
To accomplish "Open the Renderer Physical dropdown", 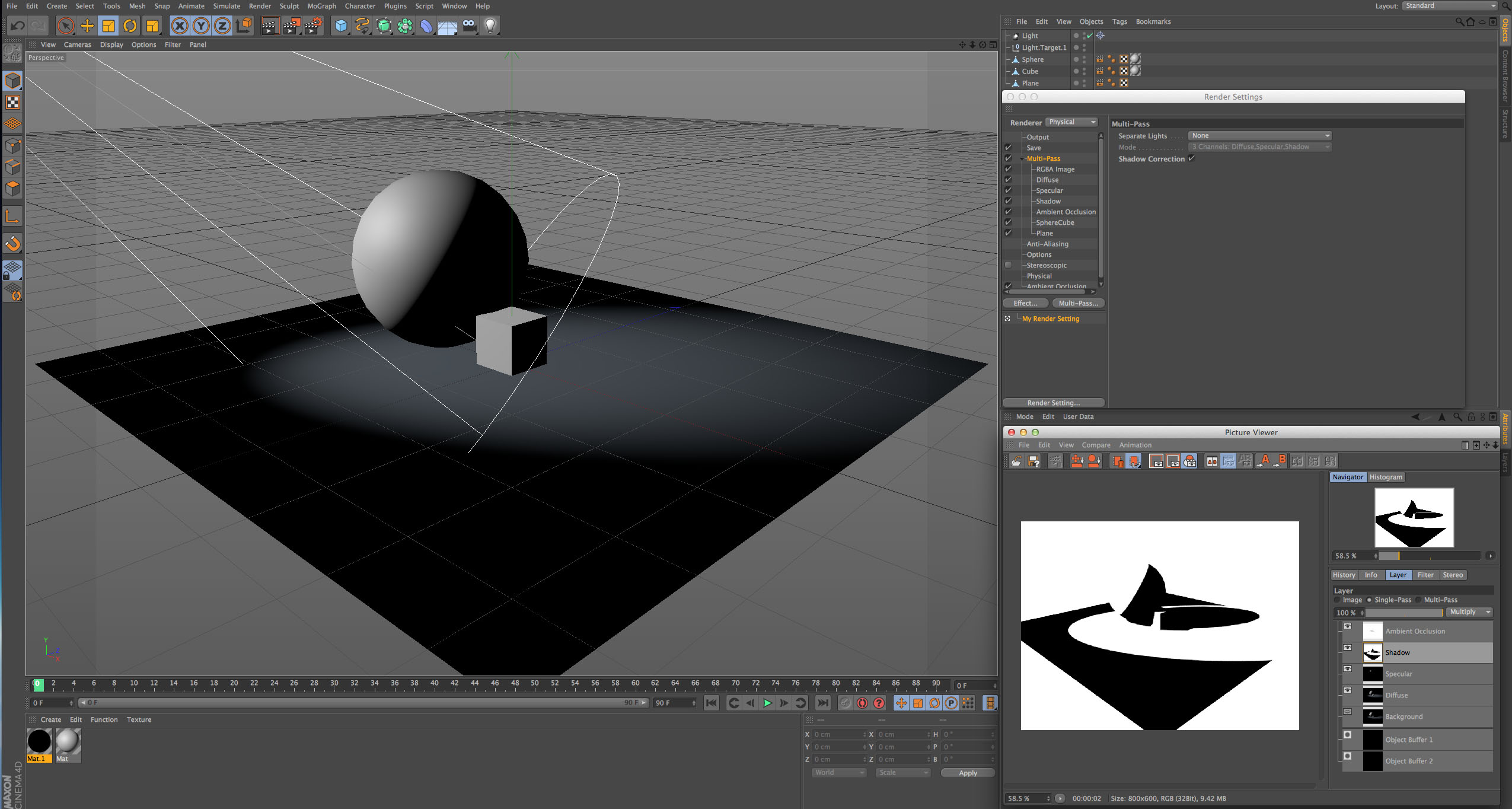I will pos(1071,122).
